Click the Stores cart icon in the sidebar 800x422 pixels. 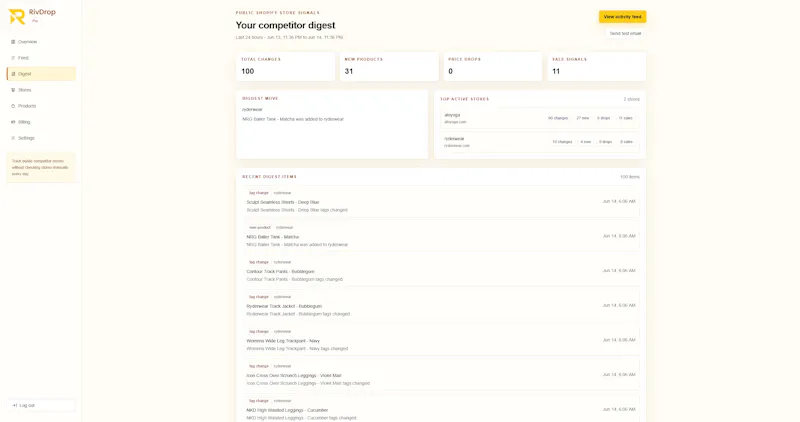point(13,90)
